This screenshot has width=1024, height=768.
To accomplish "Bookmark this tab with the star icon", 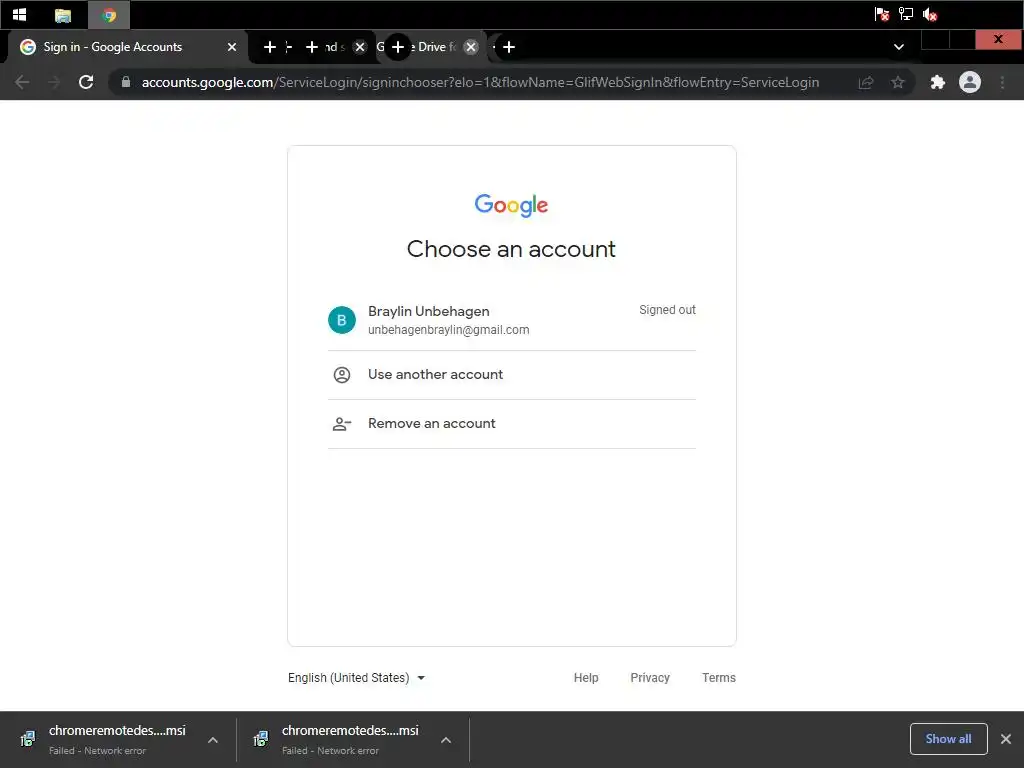I will 898,82.
